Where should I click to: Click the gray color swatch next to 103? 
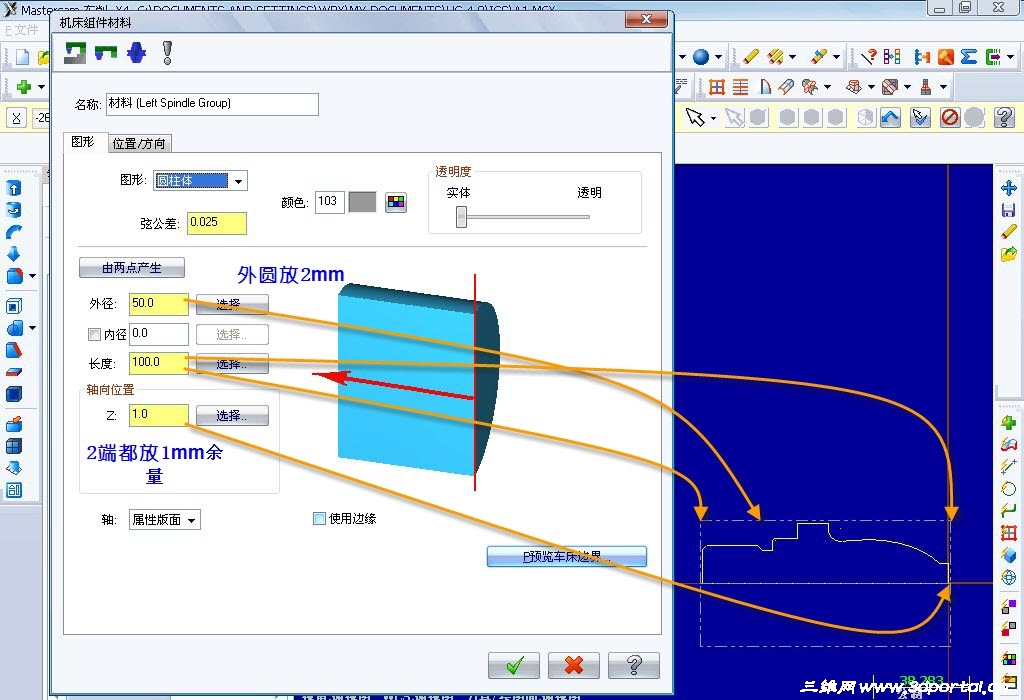362,202
